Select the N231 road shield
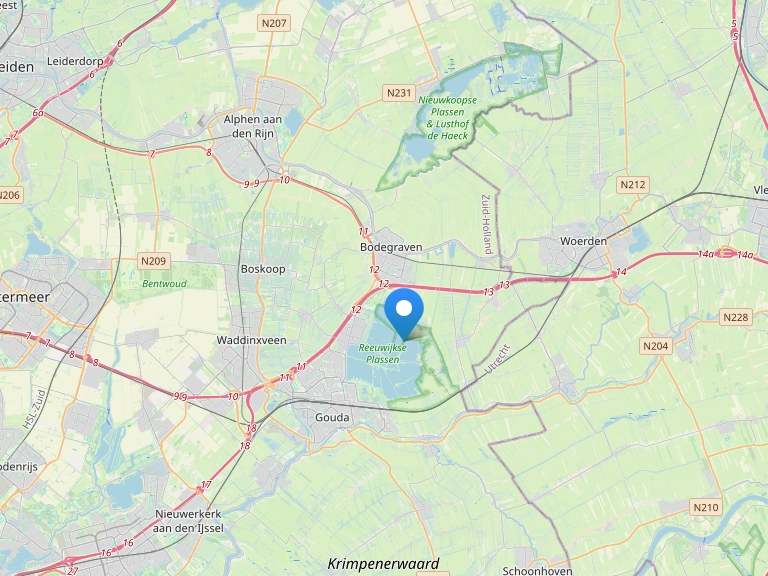The height and width of the screenshot is (576, 768). 399,93
